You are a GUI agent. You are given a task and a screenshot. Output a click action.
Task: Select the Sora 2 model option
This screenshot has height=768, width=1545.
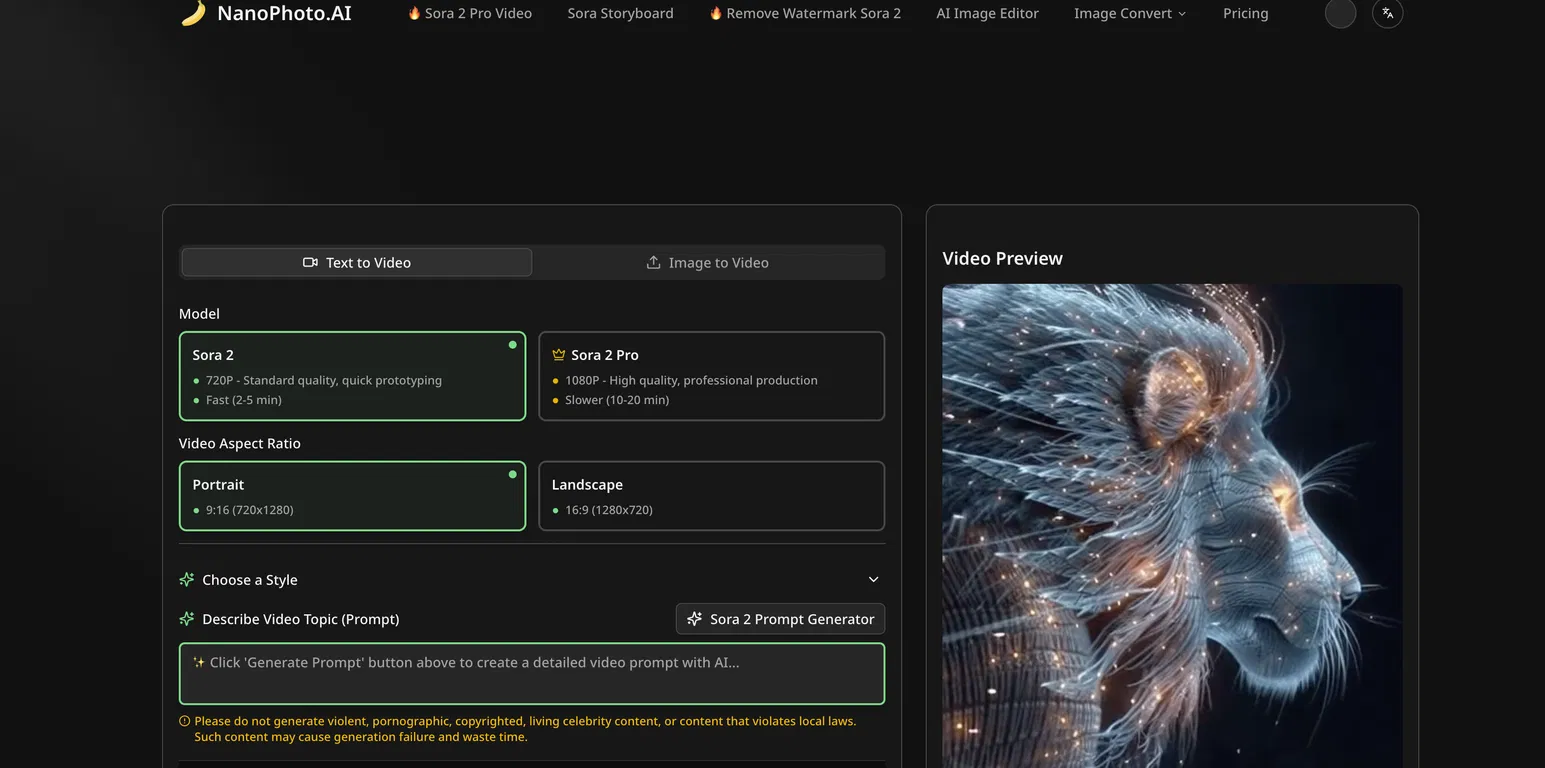tap(352, 376)
